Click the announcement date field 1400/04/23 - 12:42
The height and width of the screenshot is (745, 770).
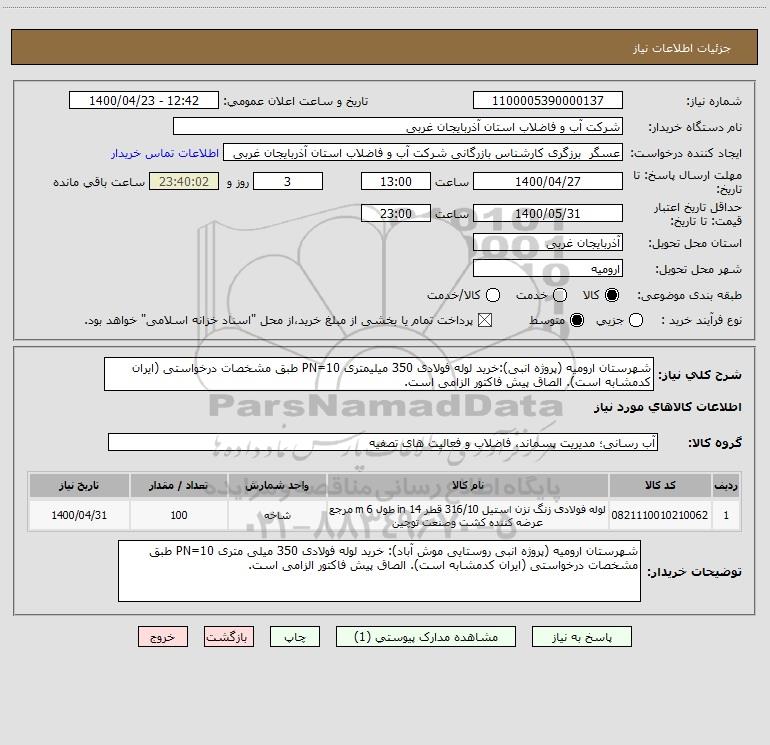coord(144,101)
